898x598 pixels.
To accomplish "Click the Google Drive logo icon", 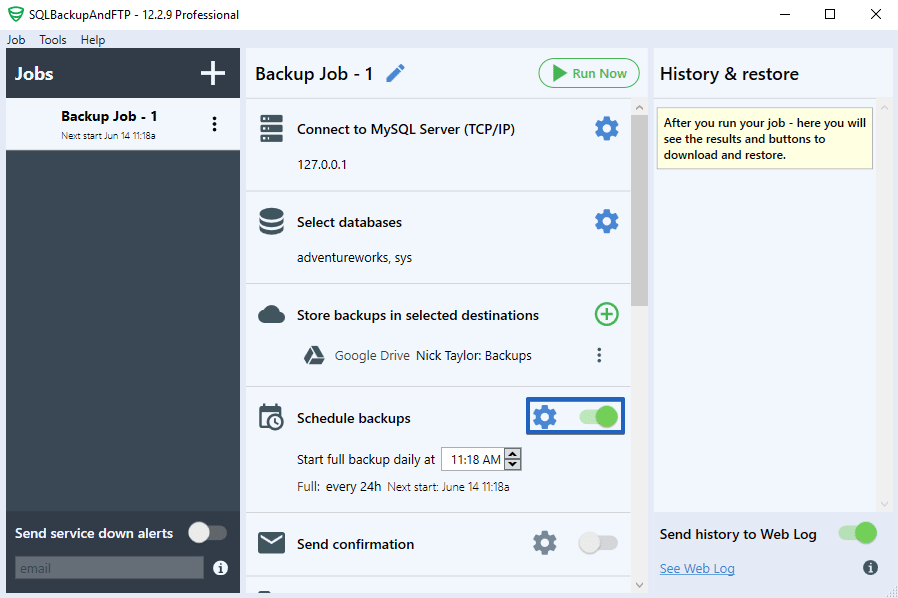I will tap(314, 355).
